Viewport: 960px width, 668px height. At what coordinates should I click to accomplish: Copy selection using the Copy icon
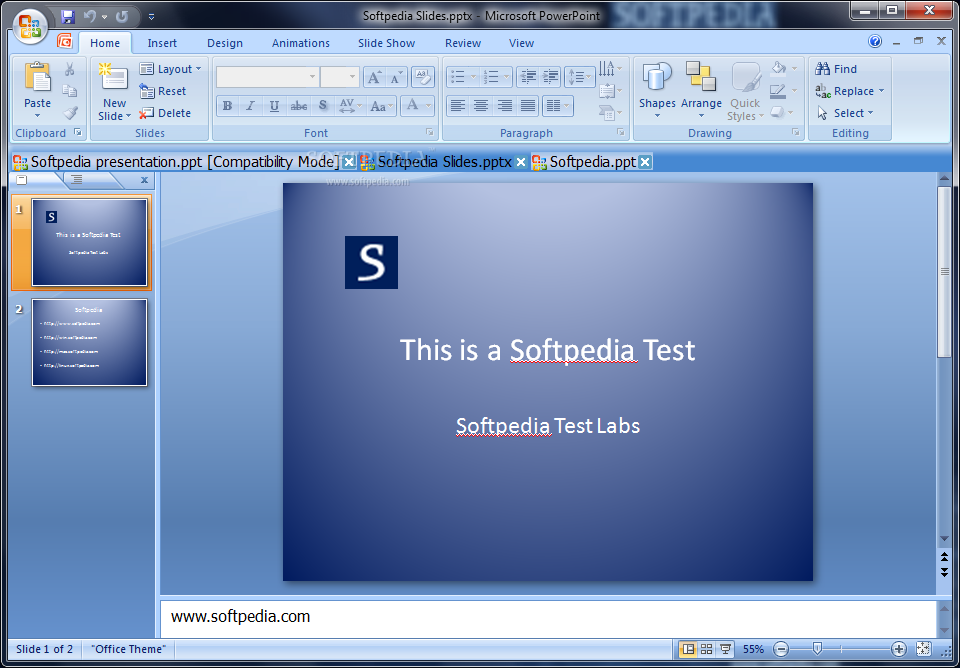70,91
